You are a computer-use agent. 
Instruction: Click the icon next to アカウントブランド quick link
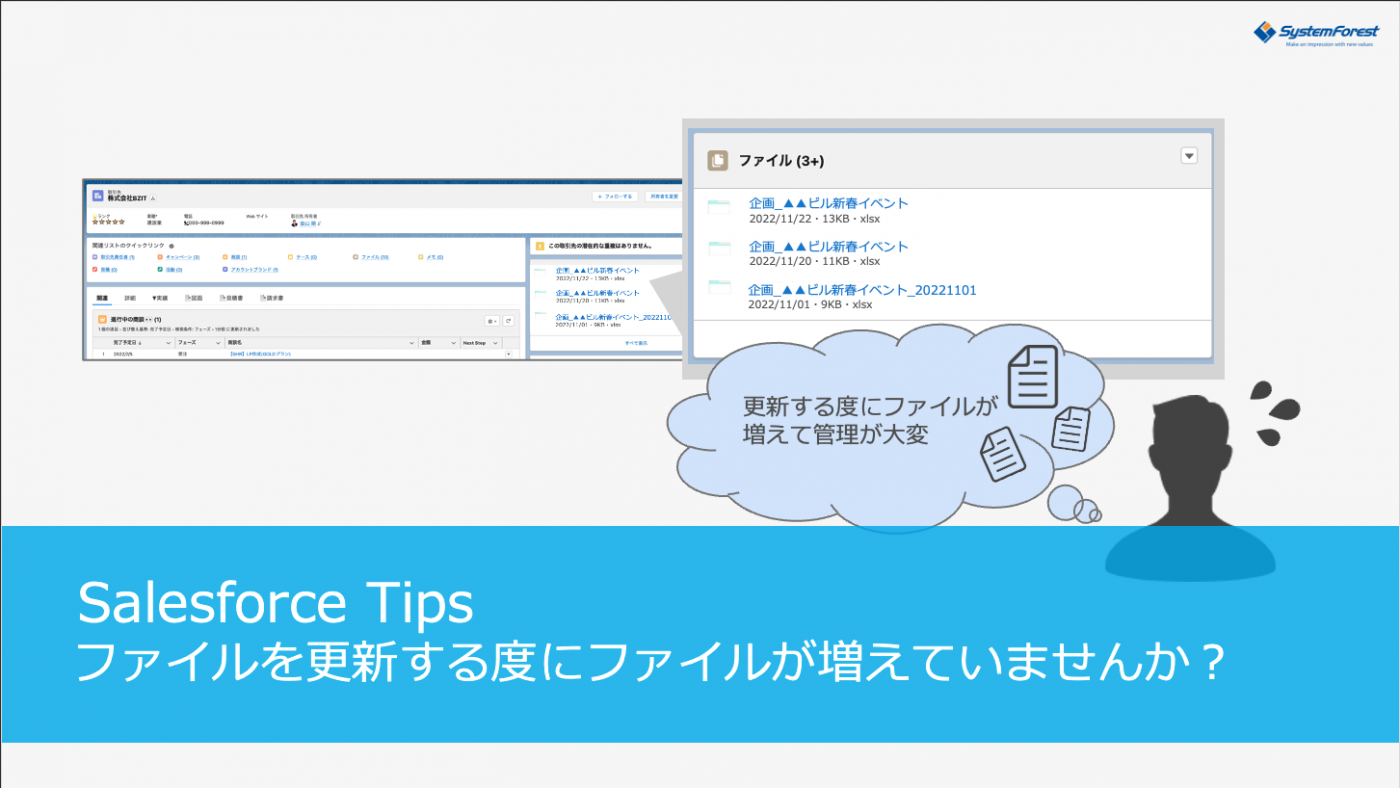(x=225, y=269)
